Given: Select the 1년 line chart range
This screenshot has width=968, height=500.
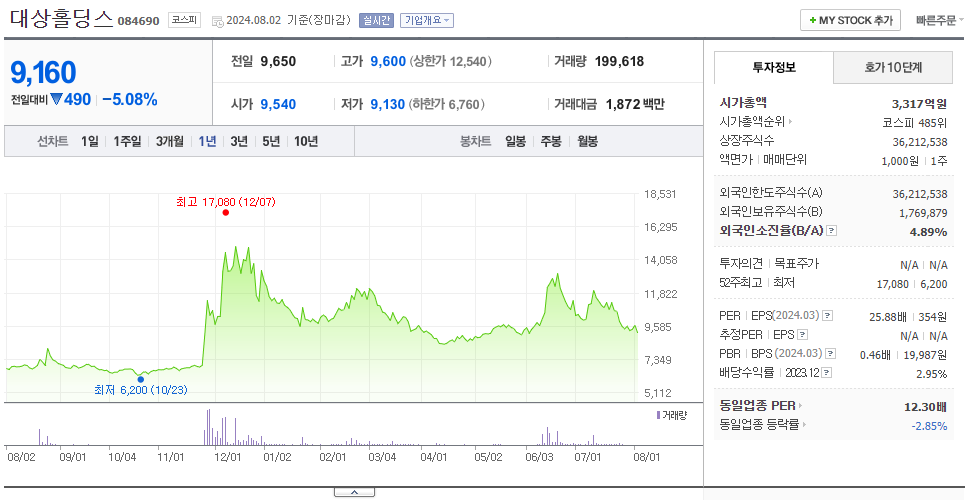Looking at the screenshot, I should click(x=207, y=141).
